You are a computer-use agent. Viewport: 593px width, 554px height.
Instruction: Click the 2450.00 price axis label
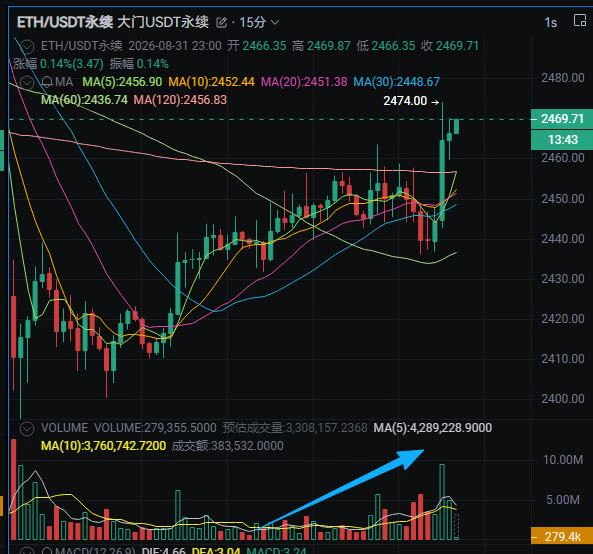[563, 199]
